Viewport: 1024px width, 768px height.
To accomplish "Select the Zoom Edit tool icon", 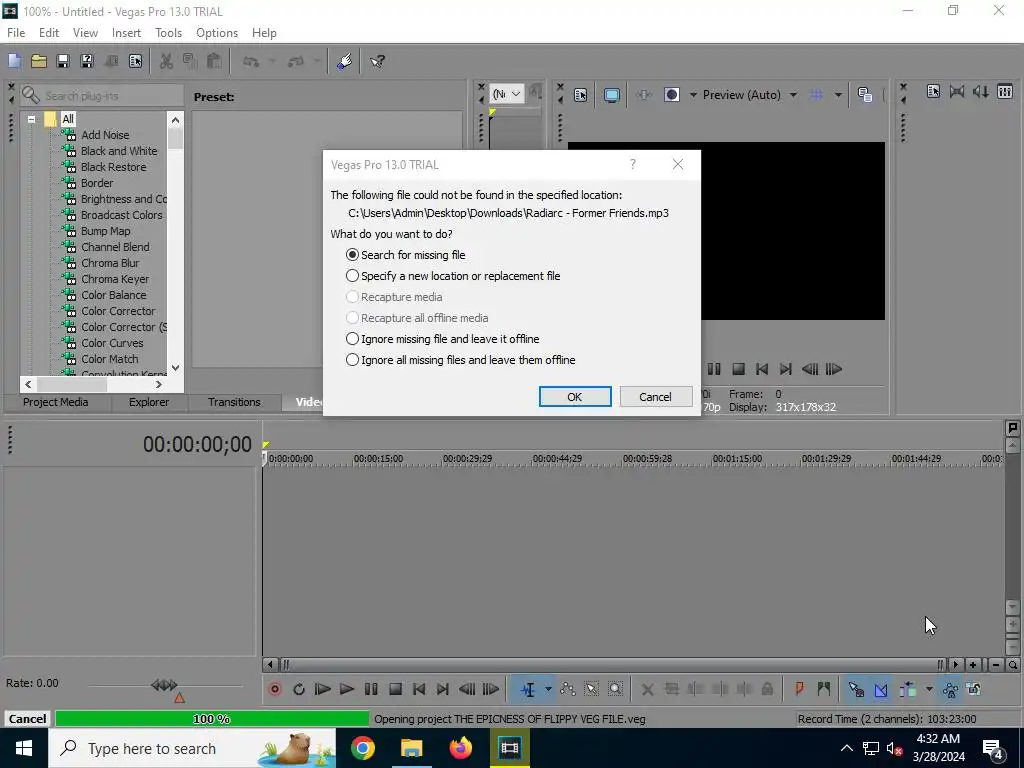I will 615,689.
